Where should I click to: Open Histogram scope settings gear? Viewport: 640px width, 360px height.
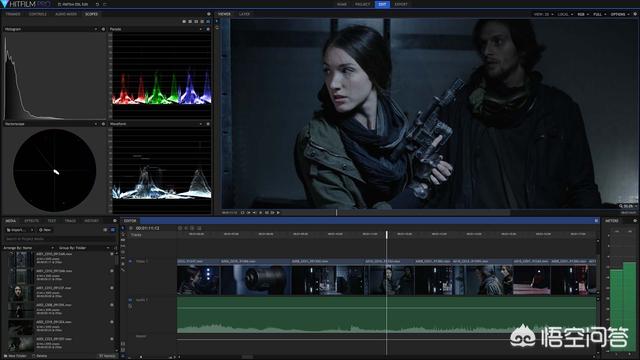pyautogui.click(x=103, y=29)
